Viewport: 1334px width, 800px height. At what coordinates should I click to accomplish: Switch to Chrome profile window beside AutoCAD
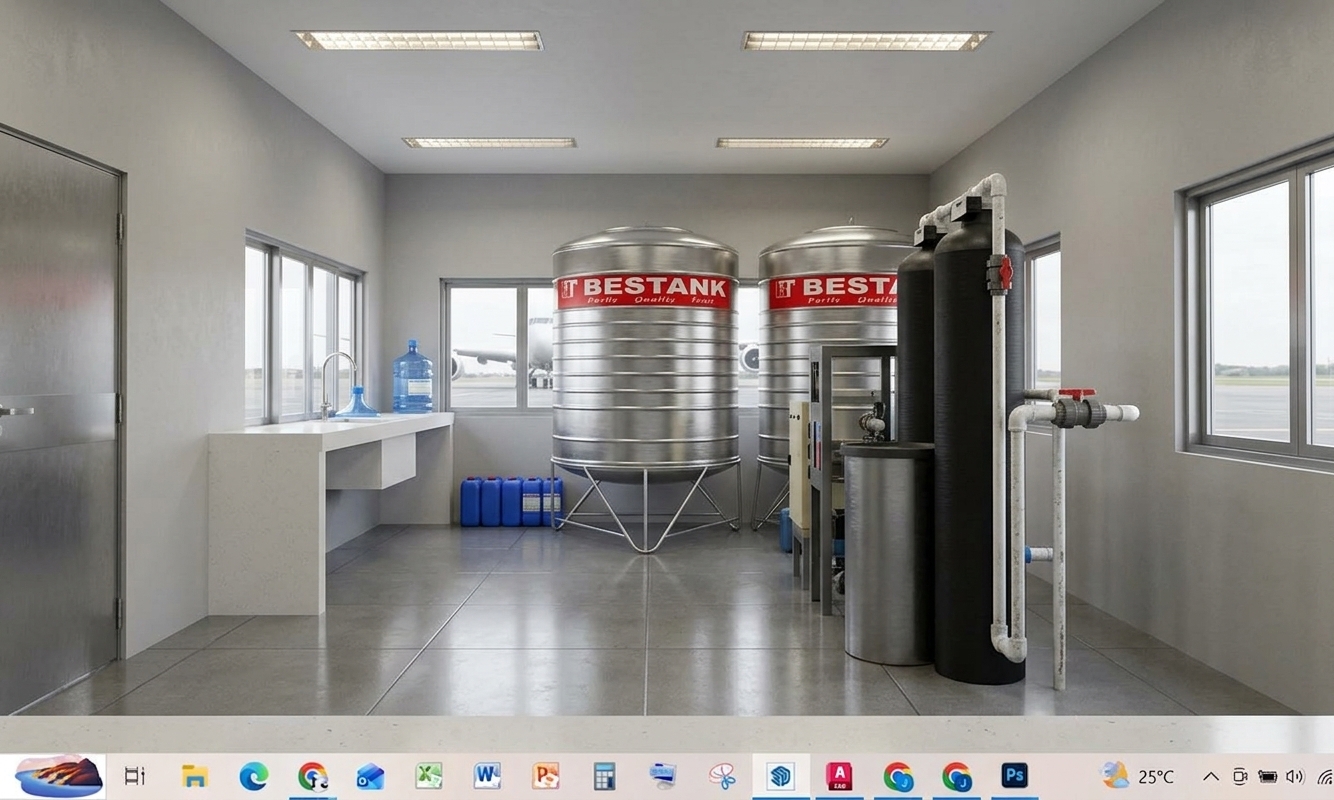coord(898,776)
